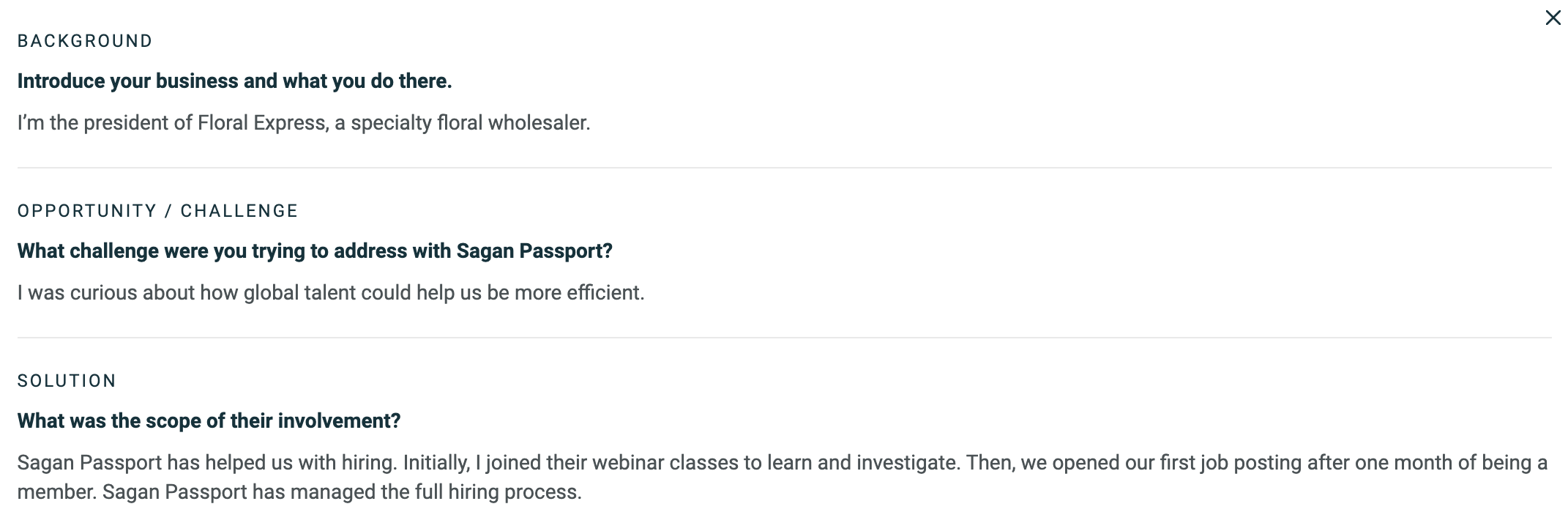The width and height of the screenshot is (1568, 523).
Task: Click the divider above the Solution section
Action: coord(784,338)
